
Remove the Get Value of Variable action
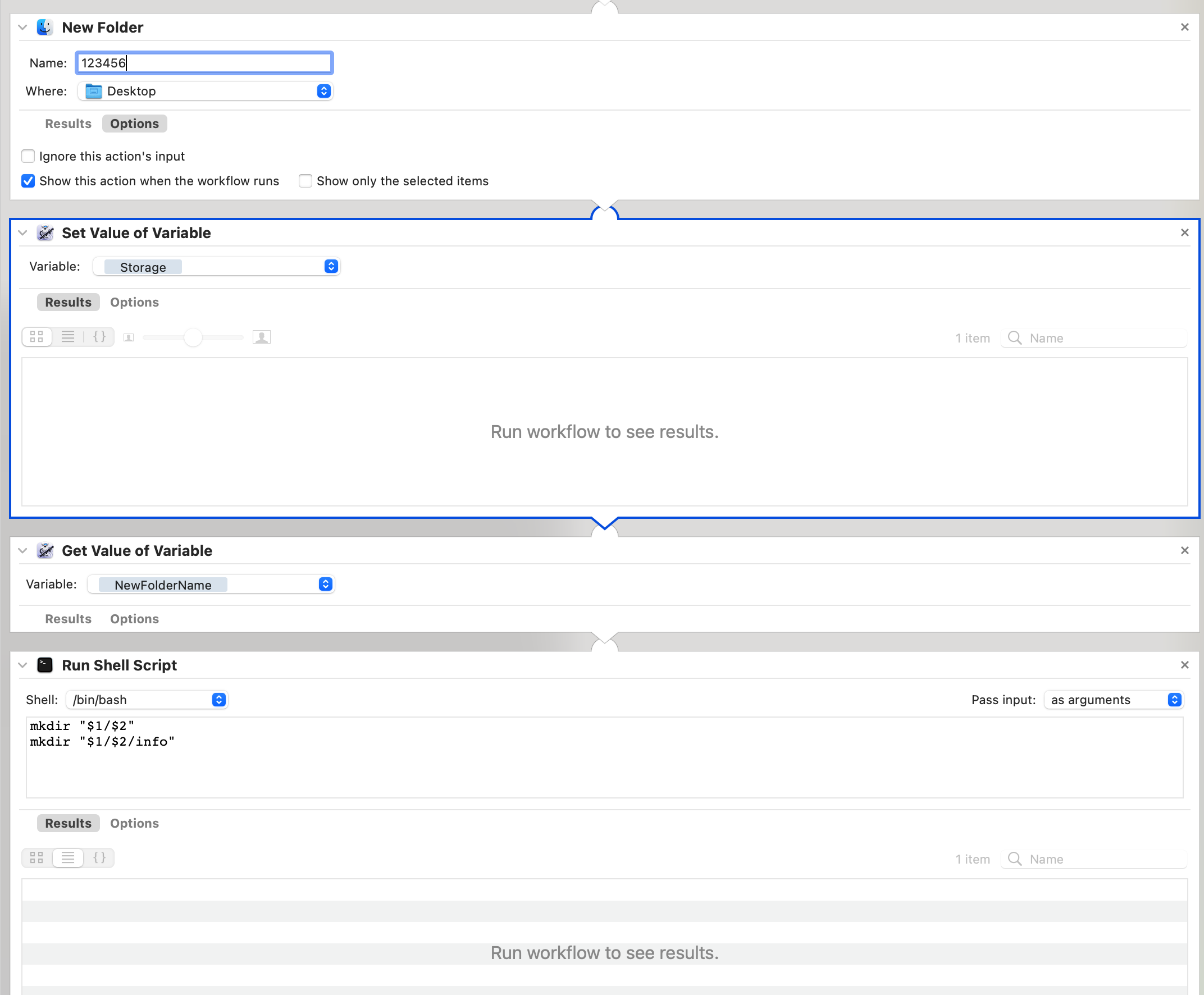tap(1184, 550)
